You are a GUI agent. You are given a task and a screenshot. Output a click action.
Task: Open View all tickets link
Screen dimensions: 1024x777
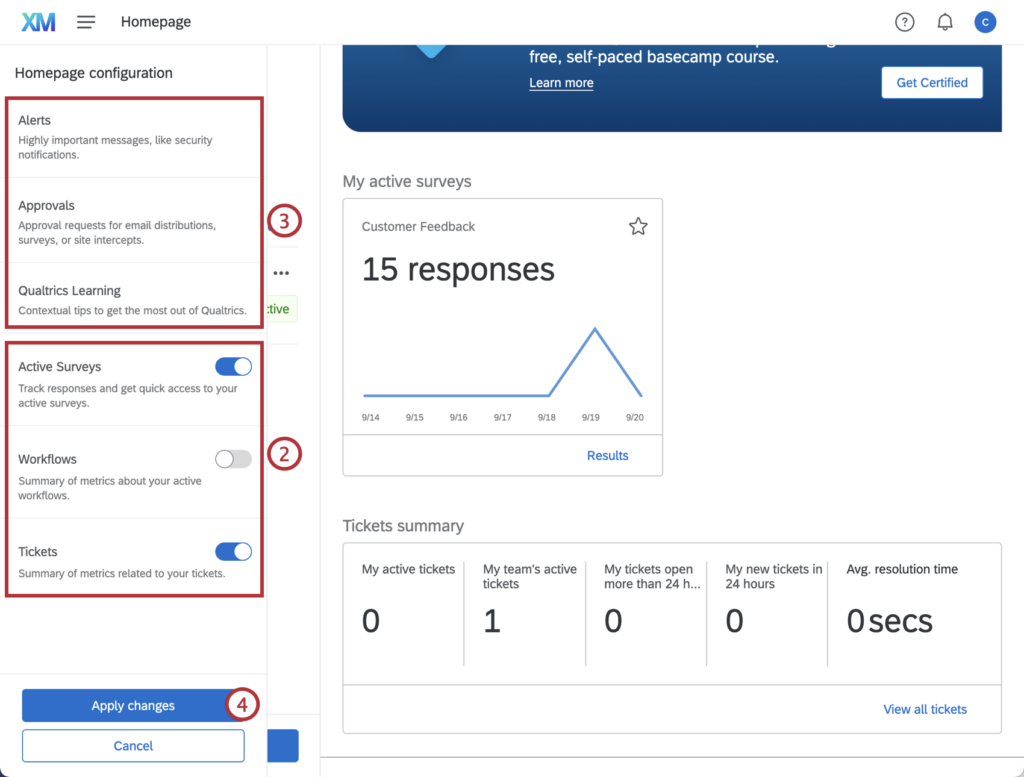[924, 709]
